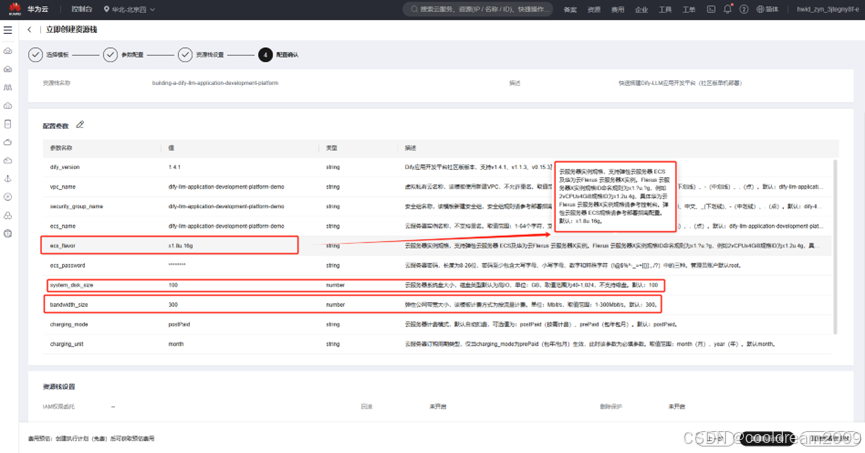Click the bandwidth_size parameter name

(x=69, y=305)
